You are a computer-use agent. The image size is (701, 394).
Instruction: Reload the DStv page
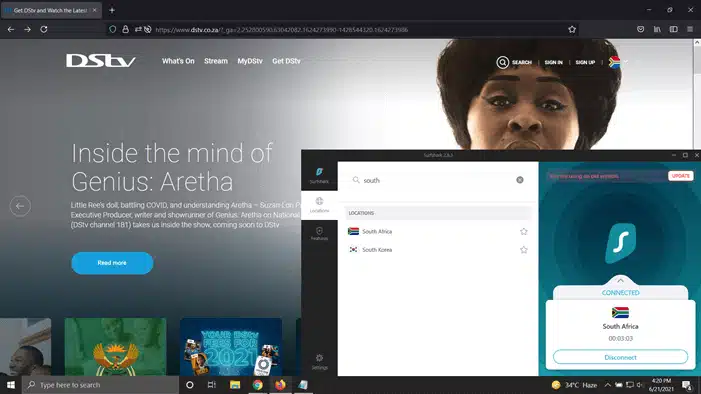point(44,30)
